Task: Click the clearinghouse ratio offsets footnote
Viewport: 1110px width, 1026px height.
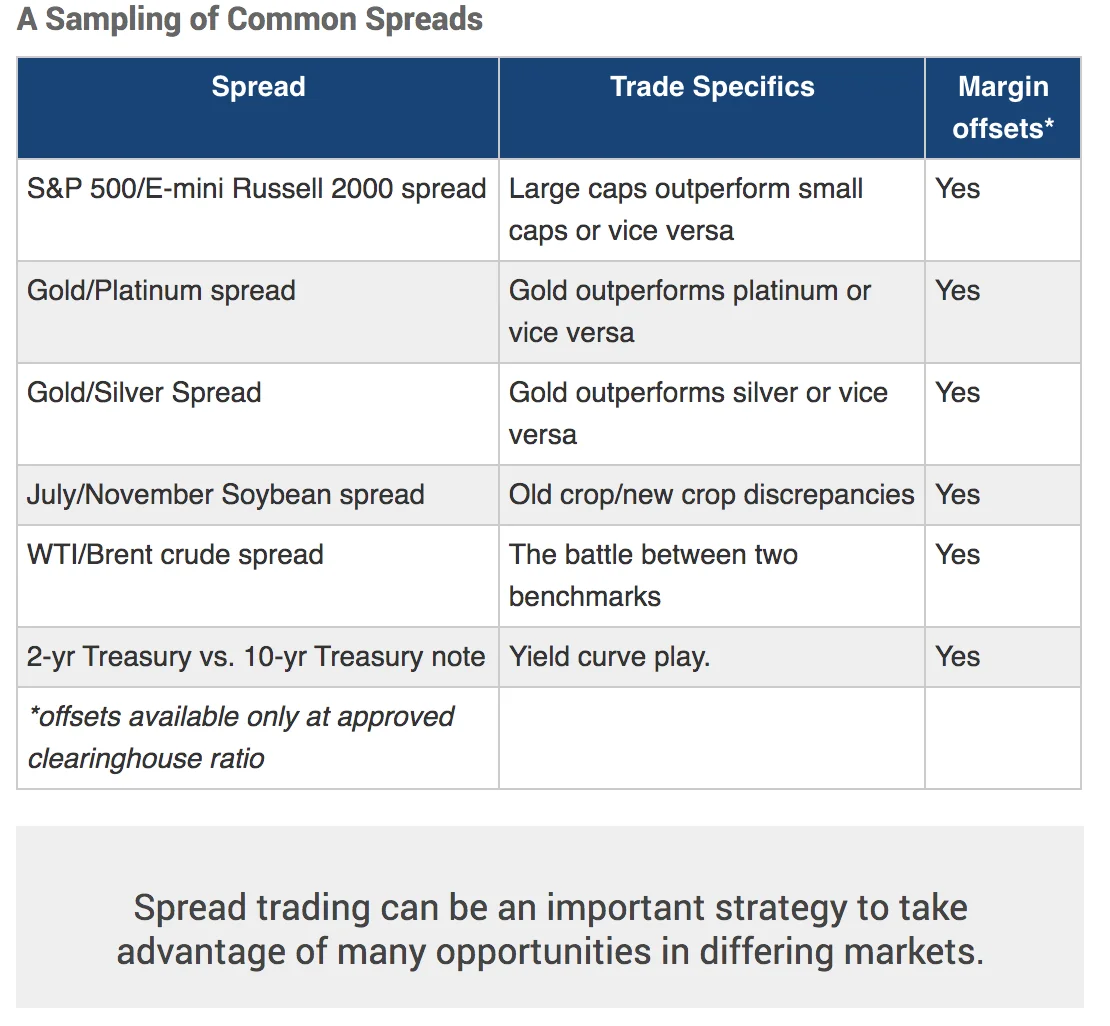Action: pos(241,738)
